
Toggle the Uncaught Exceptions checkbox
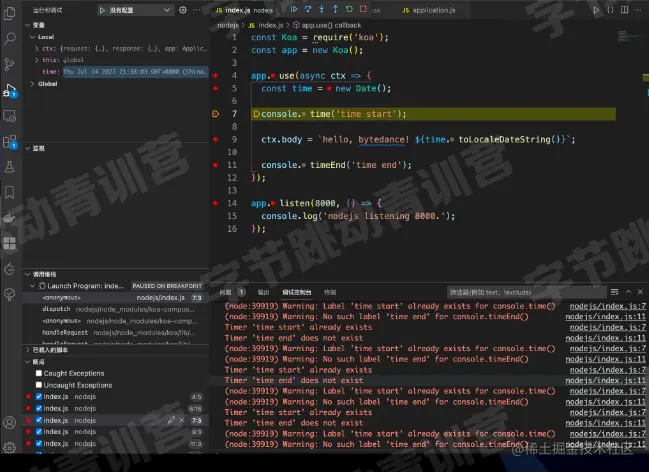click(39, 385)
